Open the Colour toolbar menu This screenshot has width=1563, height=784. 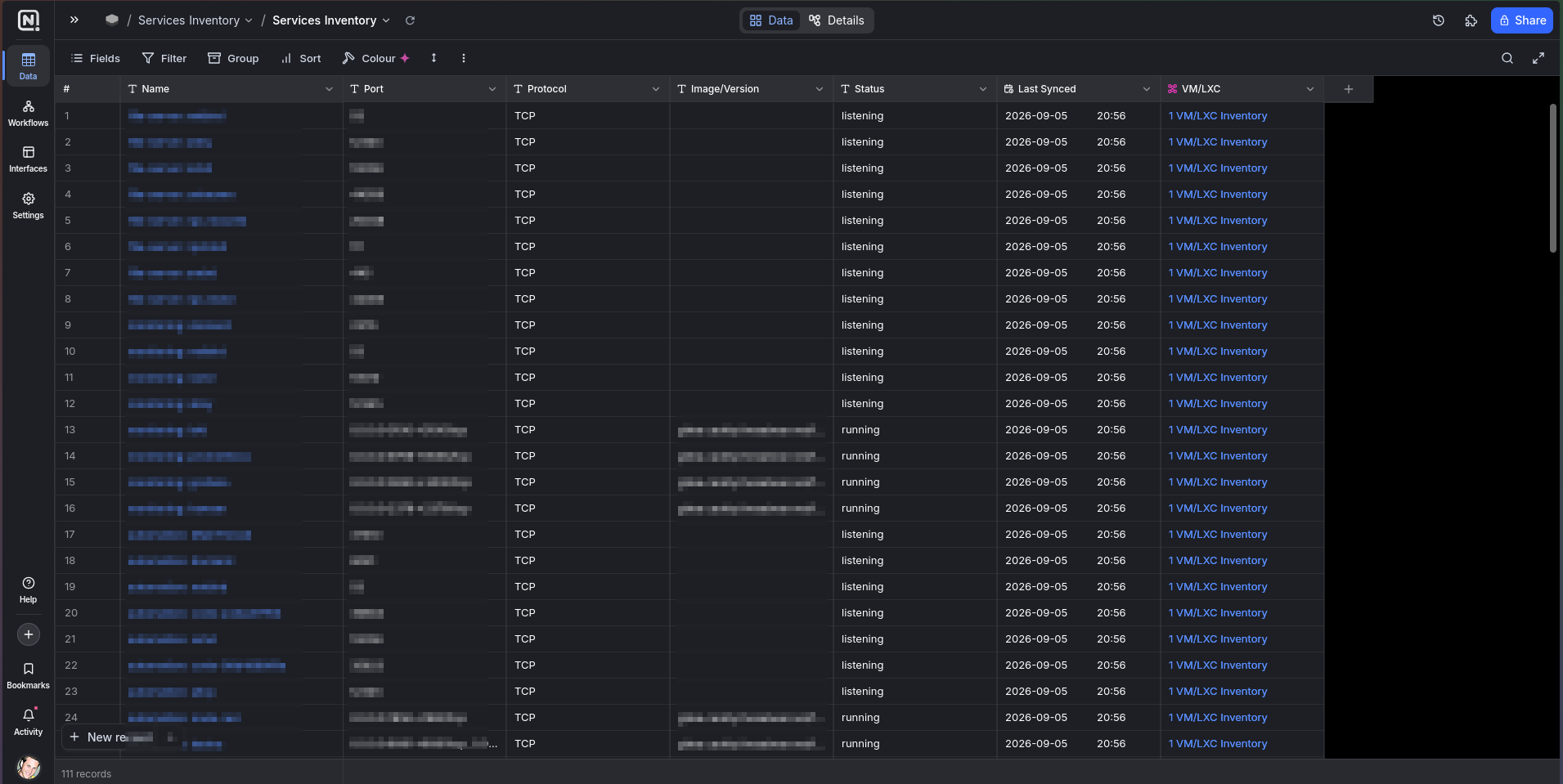[375, 58]
